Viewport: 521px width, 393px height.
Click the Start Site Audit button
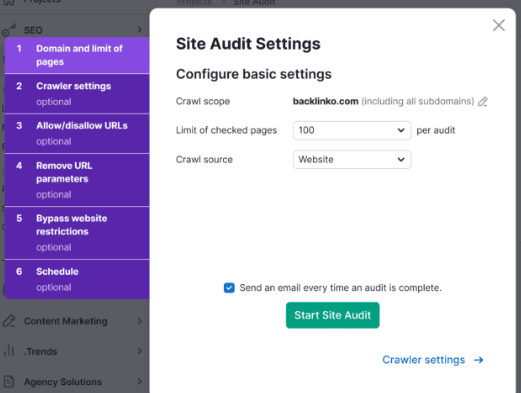332,315
